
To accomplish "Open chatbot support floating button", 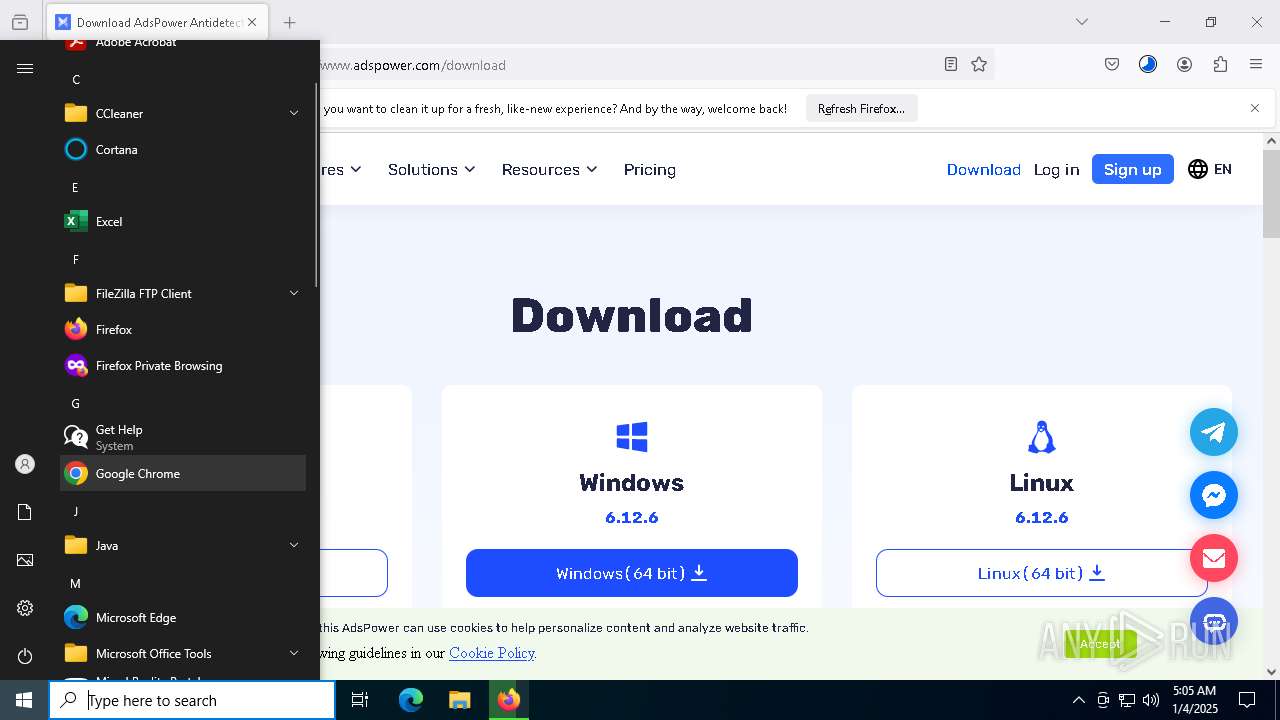I will click(1214, 621).
